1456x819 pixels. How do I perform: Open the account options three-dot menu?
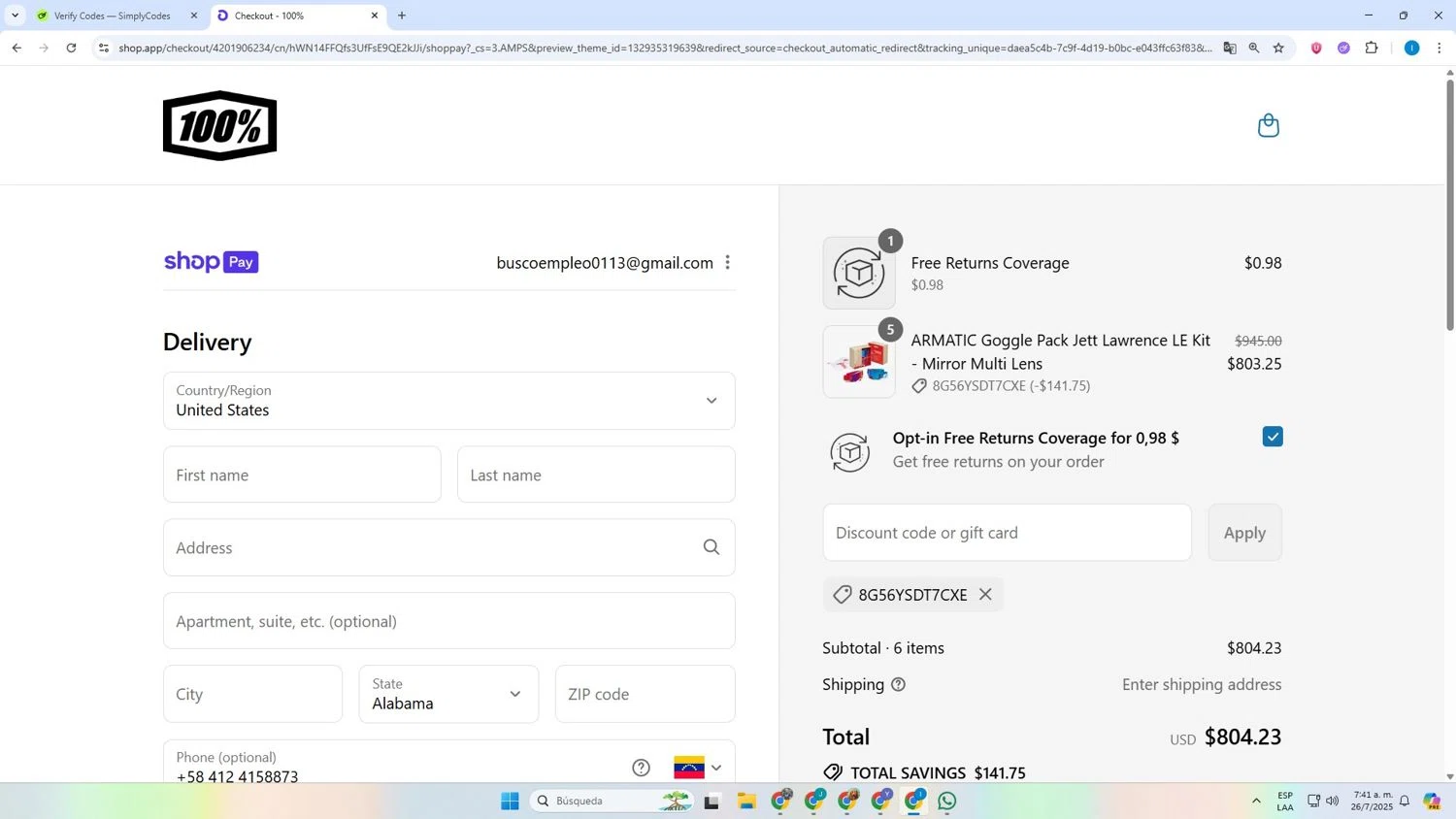727,262
